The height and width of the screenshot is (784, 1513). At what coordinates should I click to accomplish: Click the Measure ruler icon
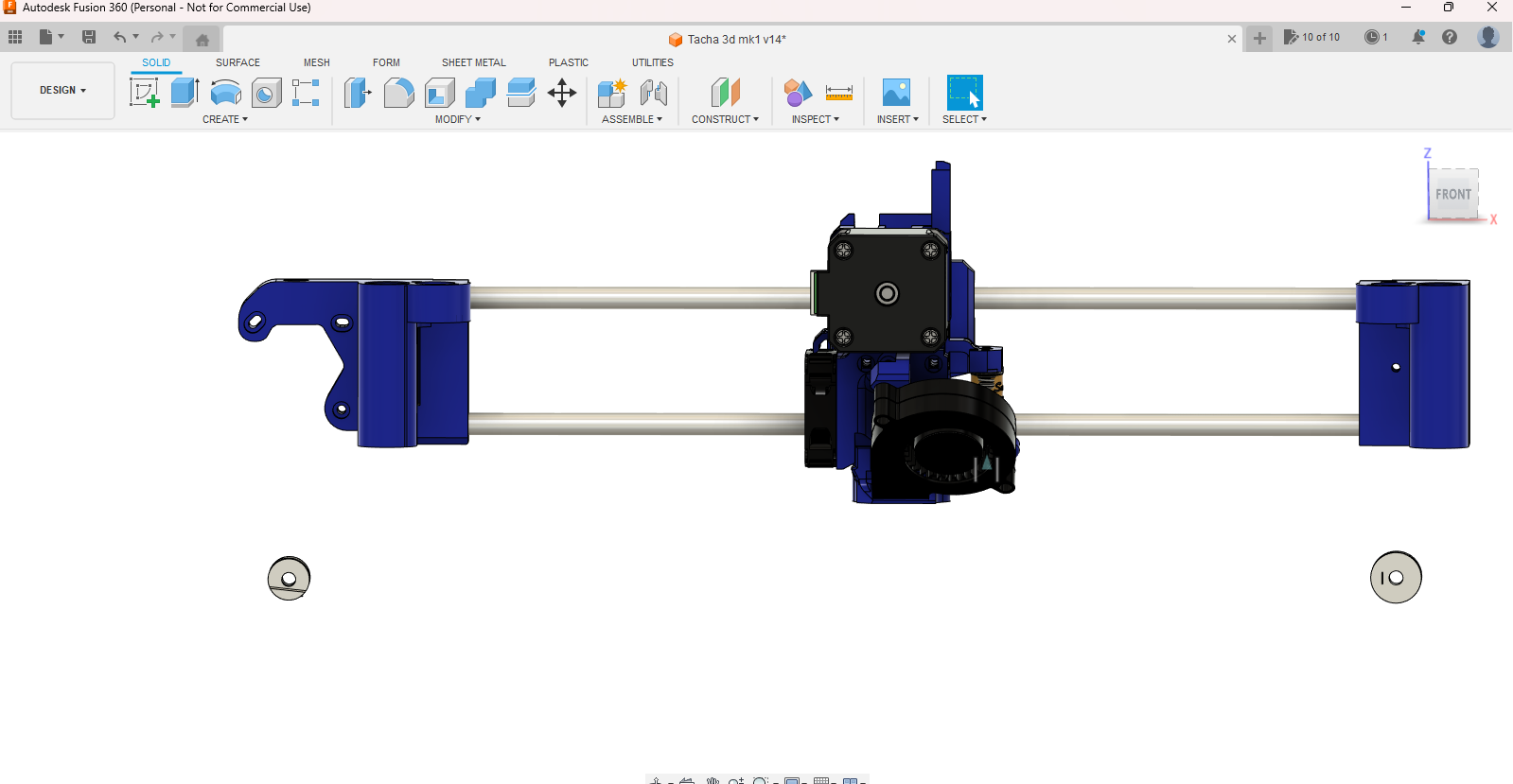point(838,93)
